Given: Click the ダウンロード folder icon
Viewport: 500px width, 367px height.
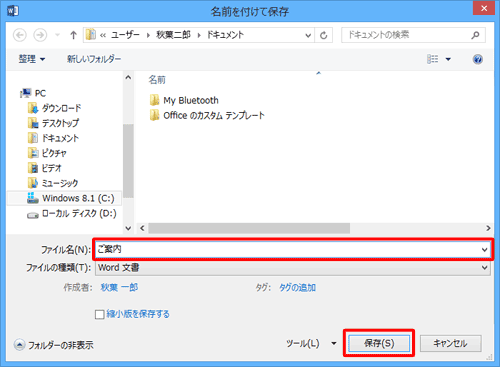Looking at the screenshot, I should click(33, 108).
